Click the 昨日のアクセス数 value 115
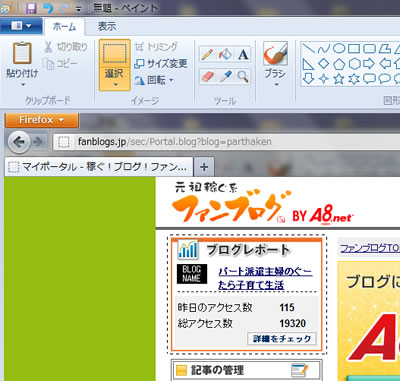The width and height of the screenshot is (400, 381). (x=287, y=307)
